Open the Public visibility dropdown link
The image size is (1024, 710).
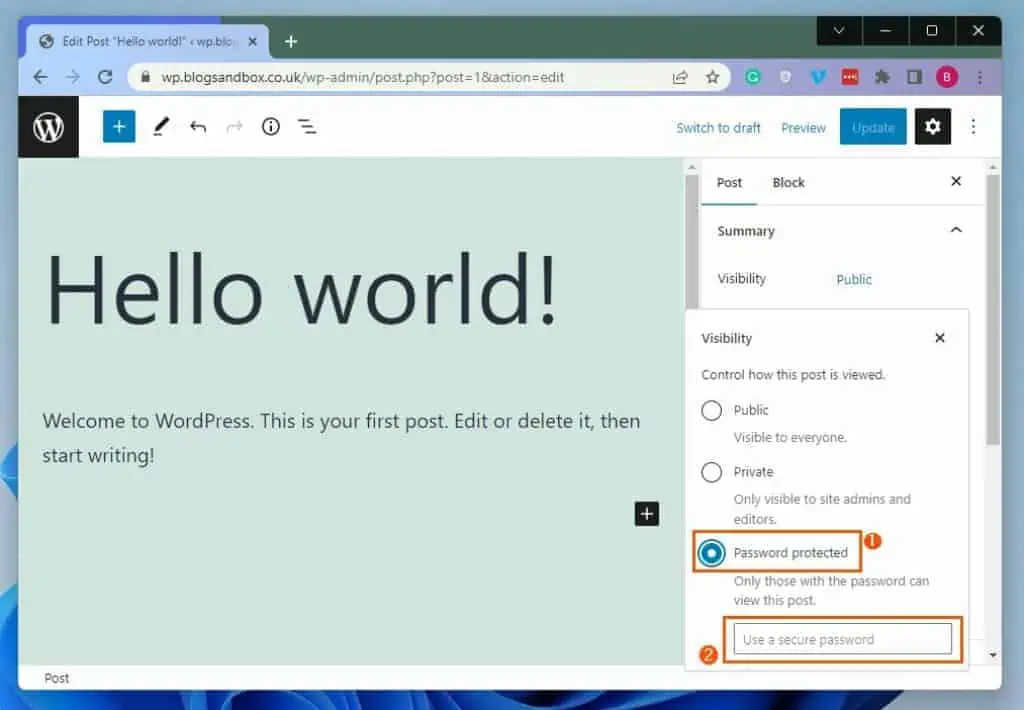(x=854, y=280)
